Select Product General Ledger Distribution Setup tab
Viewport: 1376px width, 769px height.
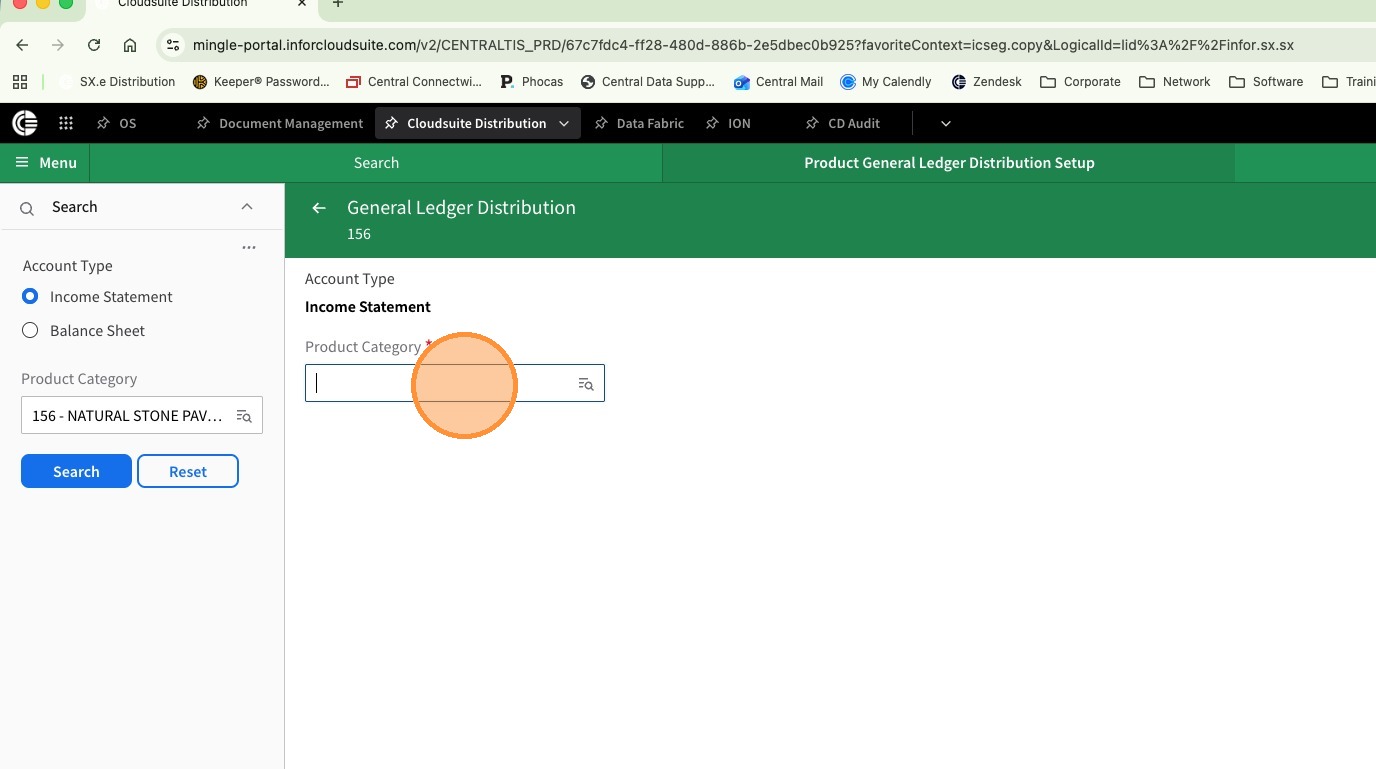click(x=949, y=163)
